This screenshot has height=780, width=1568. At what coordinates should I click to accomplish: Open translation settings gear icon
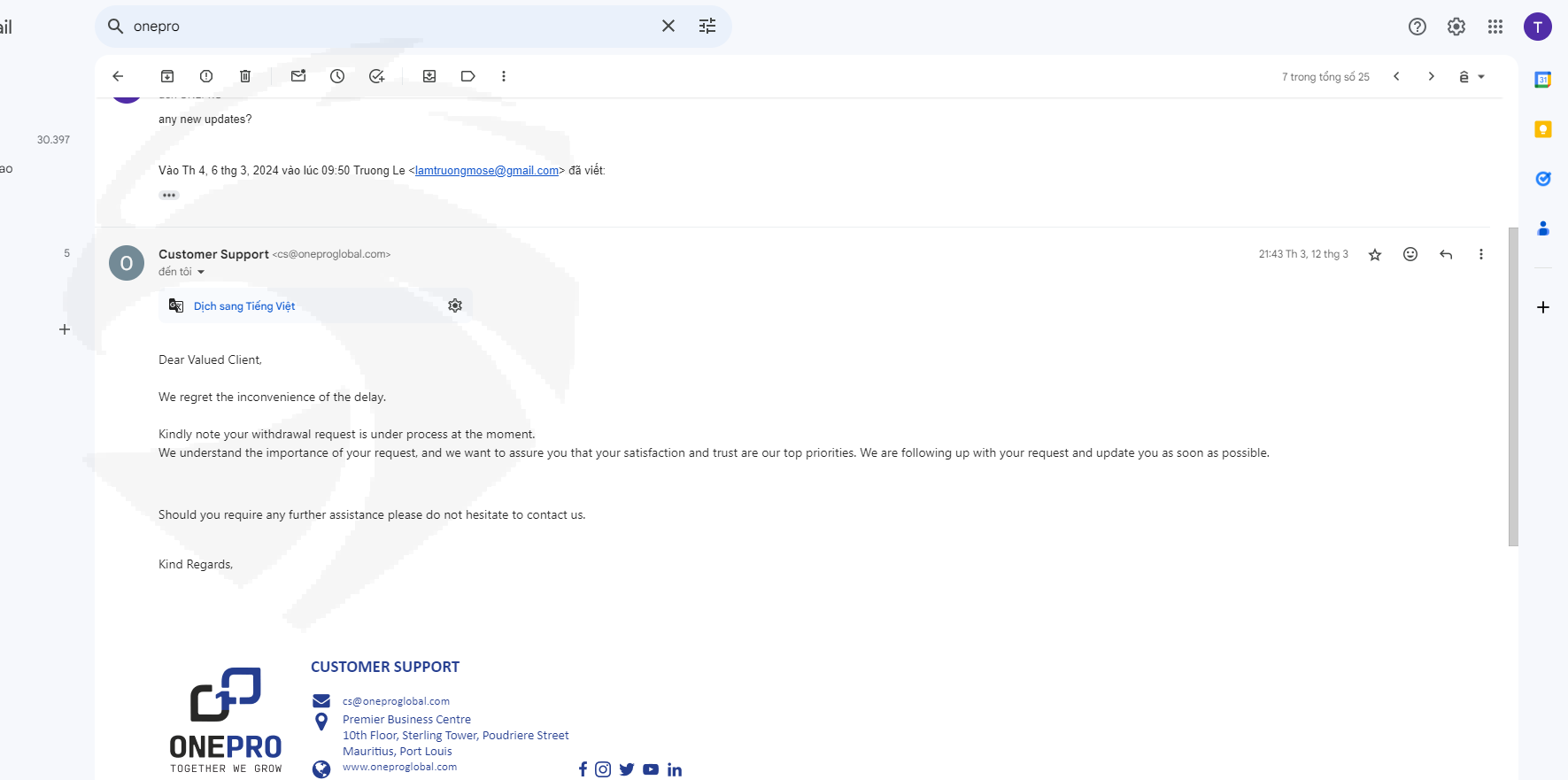(455, 305)
